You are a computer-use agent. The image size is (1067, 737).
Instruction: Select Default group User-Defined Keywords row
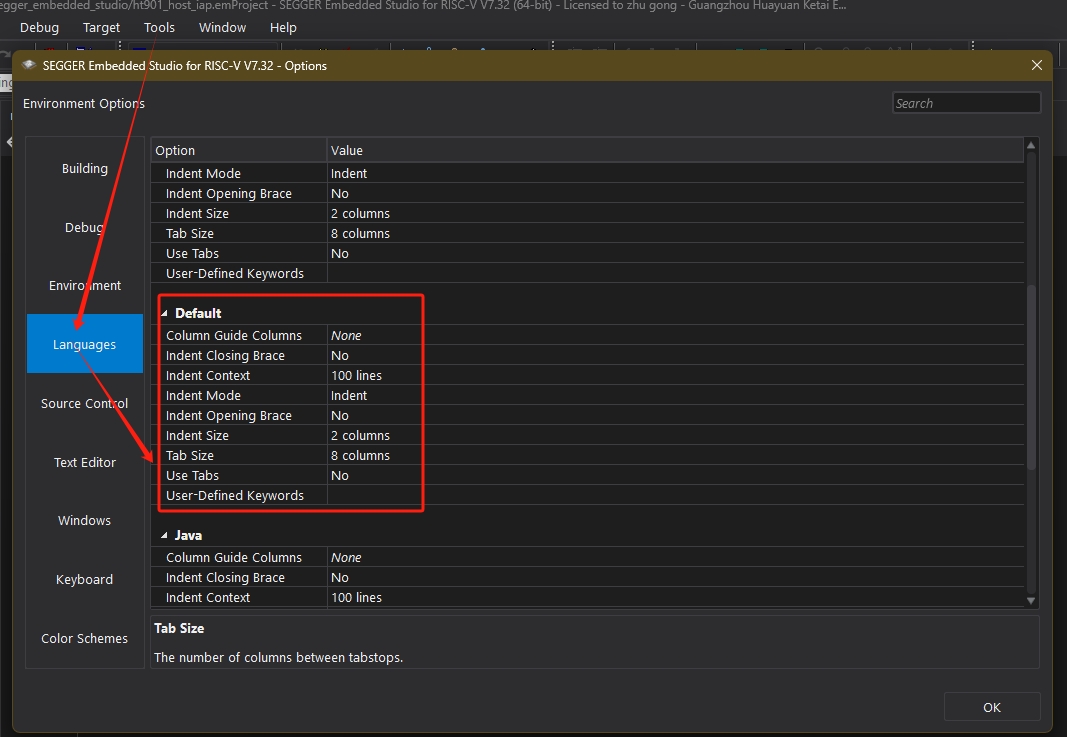pyautogui.click(x=588, y=495)
